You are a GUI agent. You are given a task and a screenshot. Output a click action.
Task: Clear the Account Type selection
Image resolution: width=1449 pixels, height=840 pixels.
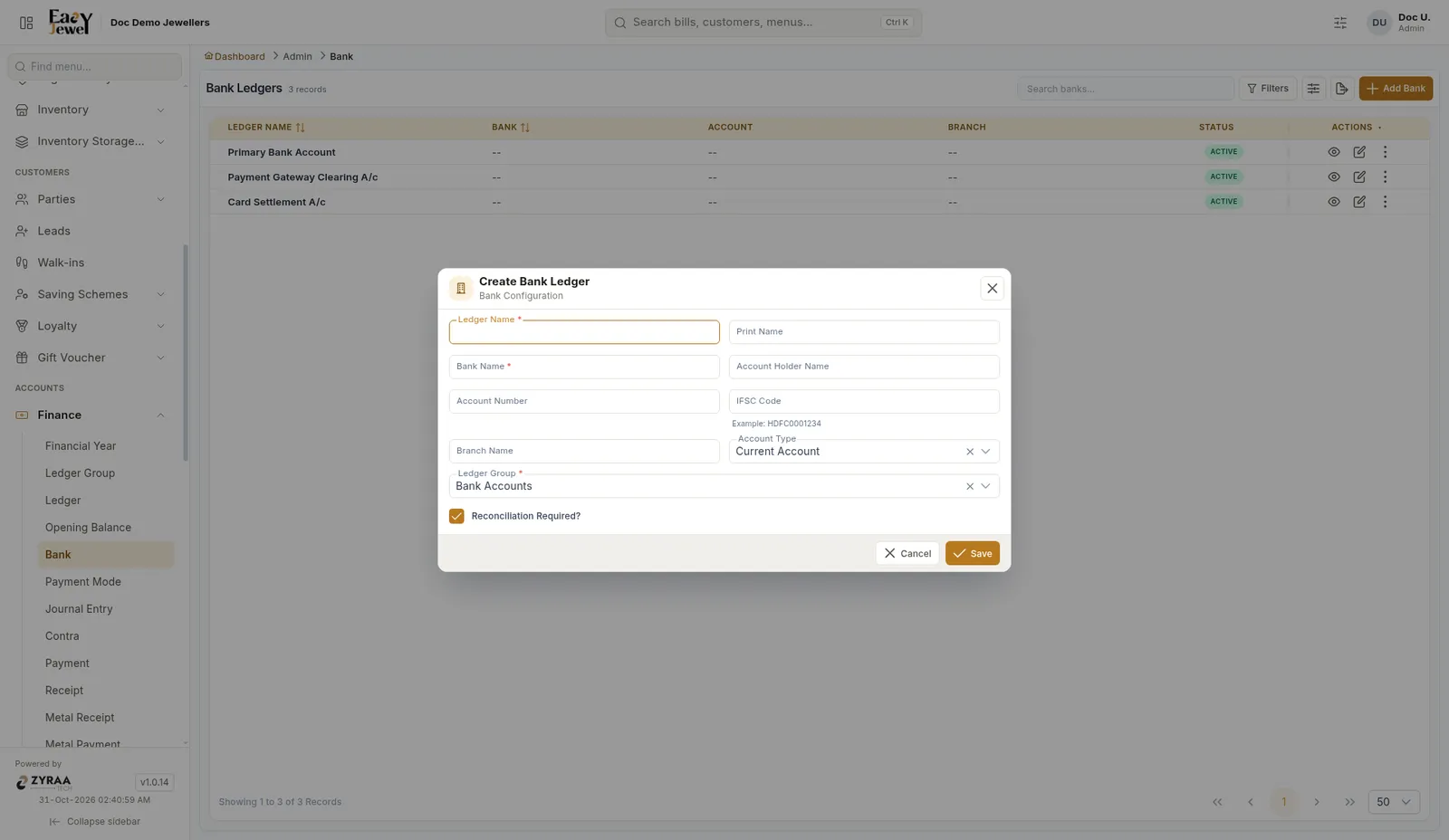(x=970, y=452)
